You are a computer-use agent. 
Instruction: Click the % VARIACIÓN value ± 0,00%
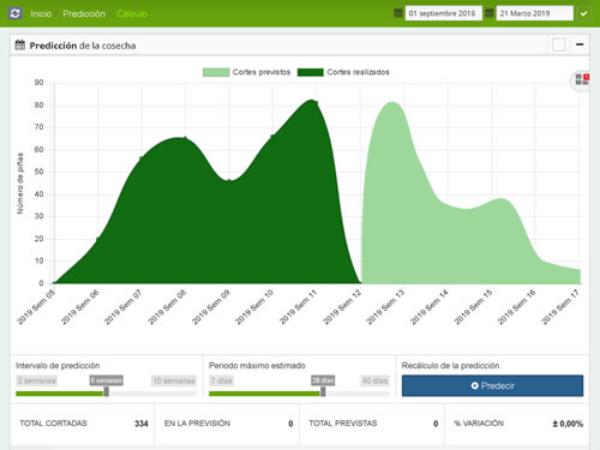tap(567, 424)
